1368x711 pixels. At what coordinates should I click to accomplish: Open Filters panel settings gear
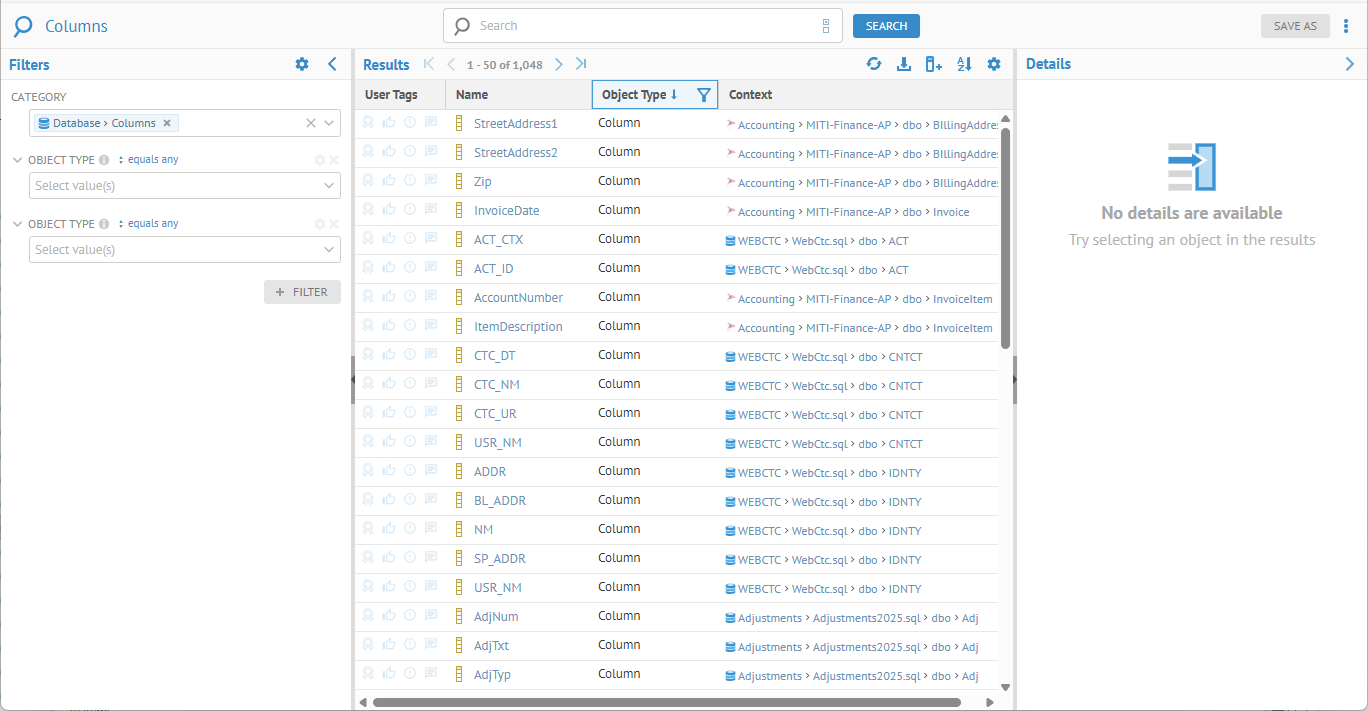pyautogui.click(x=302, y=64)
